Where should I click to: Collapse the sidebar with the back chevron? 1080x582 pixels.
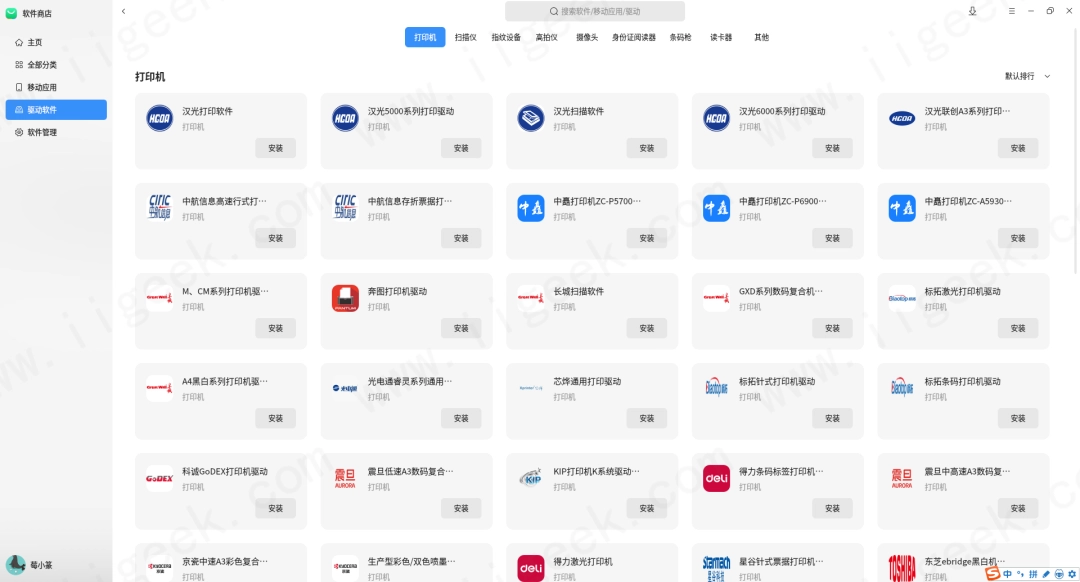click(x=123, y=10)
